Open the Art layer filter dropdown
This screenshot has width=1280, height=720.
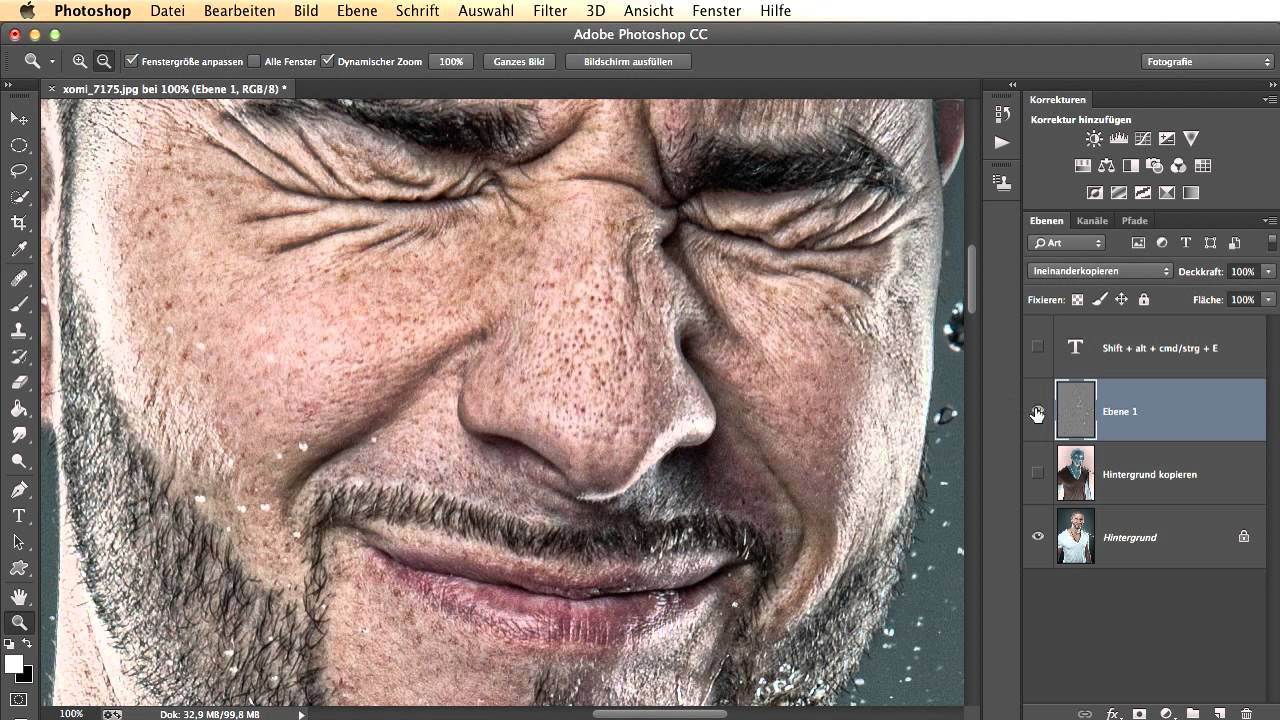coord(1066,243)
